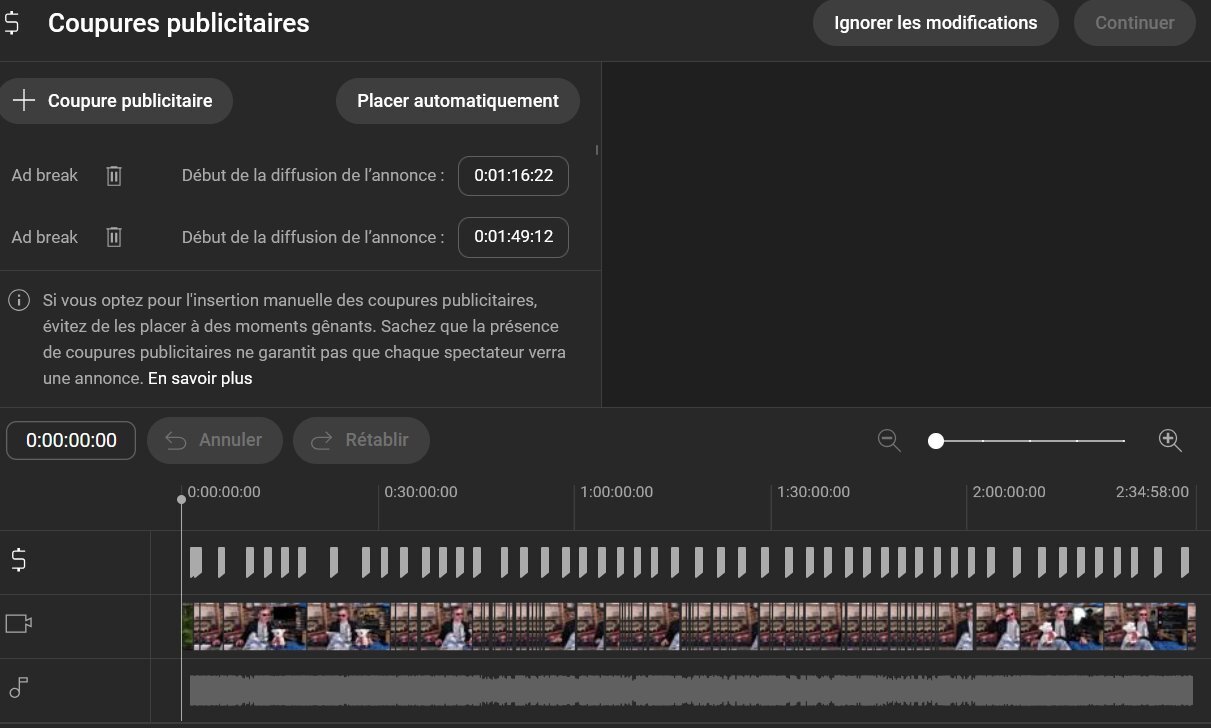
Task: Click the zoom in magnifier icon
Action: (x=1170, y=440)
